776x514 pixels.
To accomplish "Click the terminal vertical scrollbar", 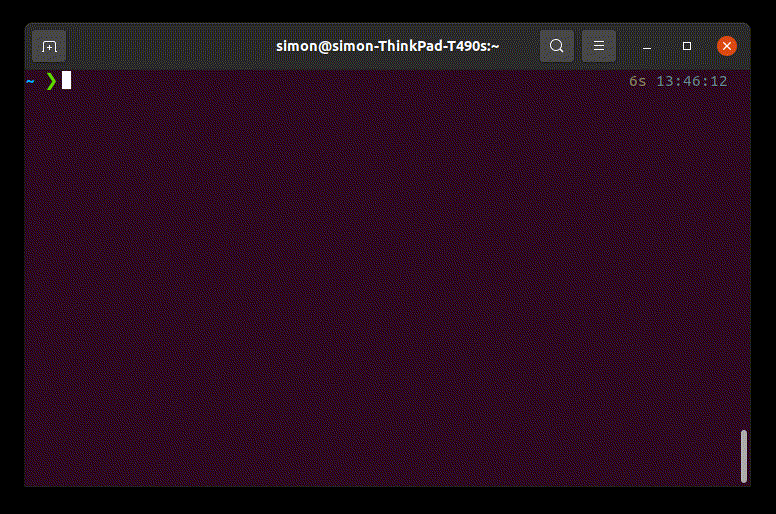I will 743,456.
